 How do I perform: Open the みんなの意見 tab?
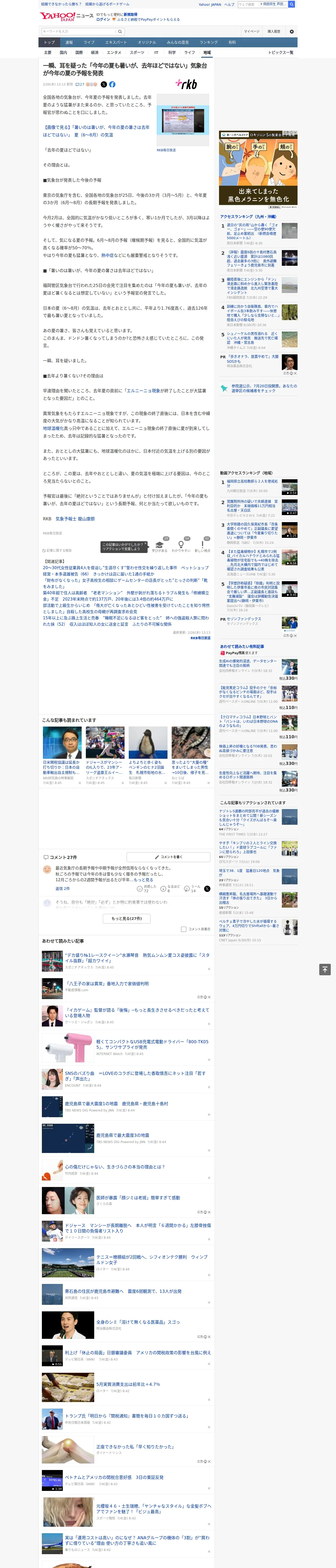(x=178, y=43)
